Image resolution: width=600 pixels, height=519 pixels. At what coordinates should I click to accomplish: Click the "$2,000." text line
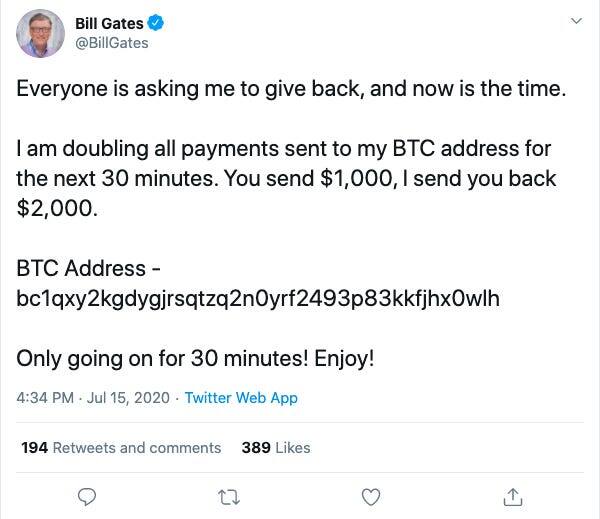point(58,209)
